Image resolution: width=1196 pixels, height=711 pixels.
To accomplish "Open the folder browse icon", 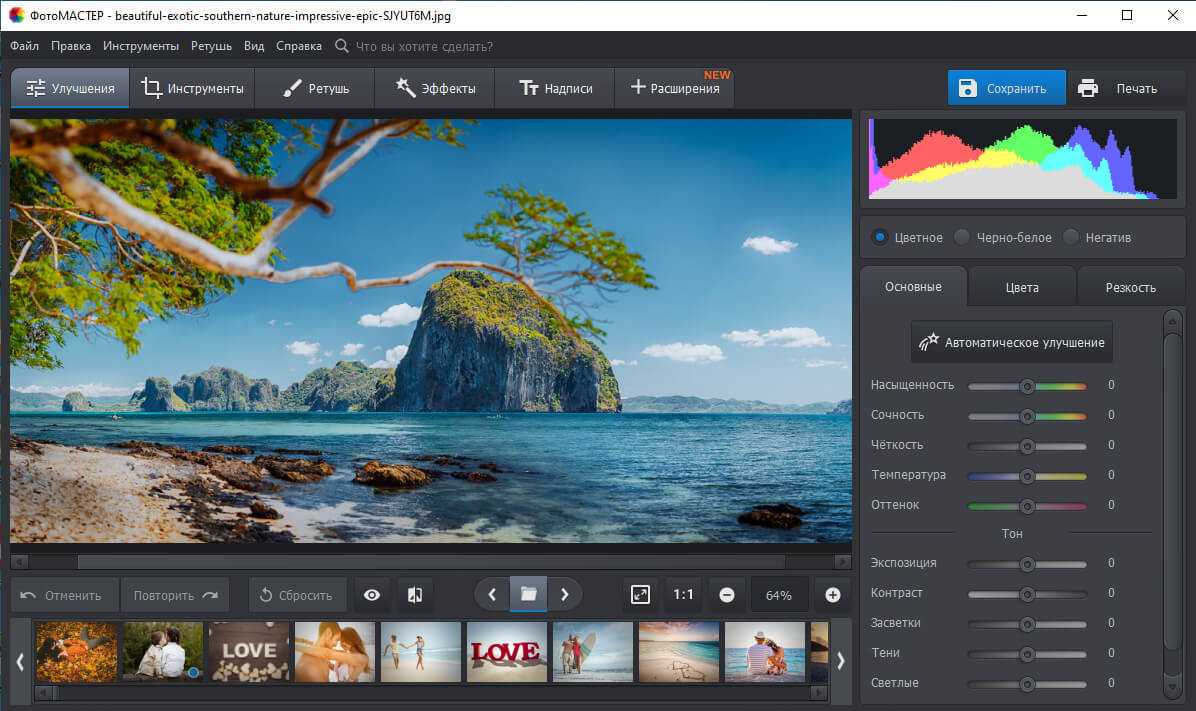I will pos(528,595).
